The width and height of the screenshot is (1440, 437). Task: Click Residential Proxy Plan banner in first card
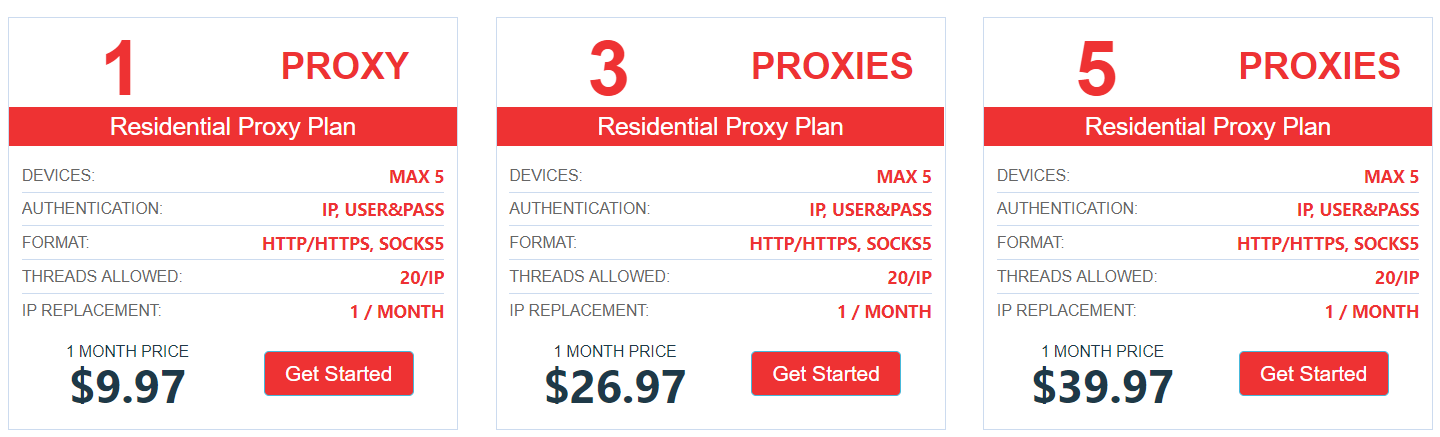[x=233, y=127]
